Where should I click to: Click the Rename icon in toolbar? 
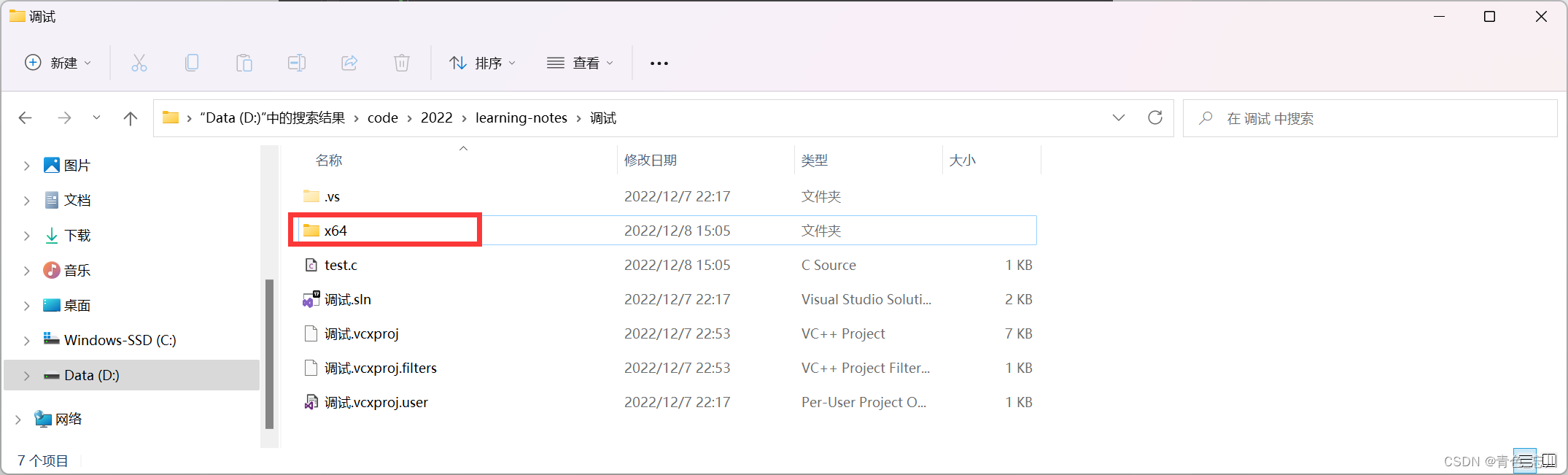pyautogui.click(x=297, y=63)
